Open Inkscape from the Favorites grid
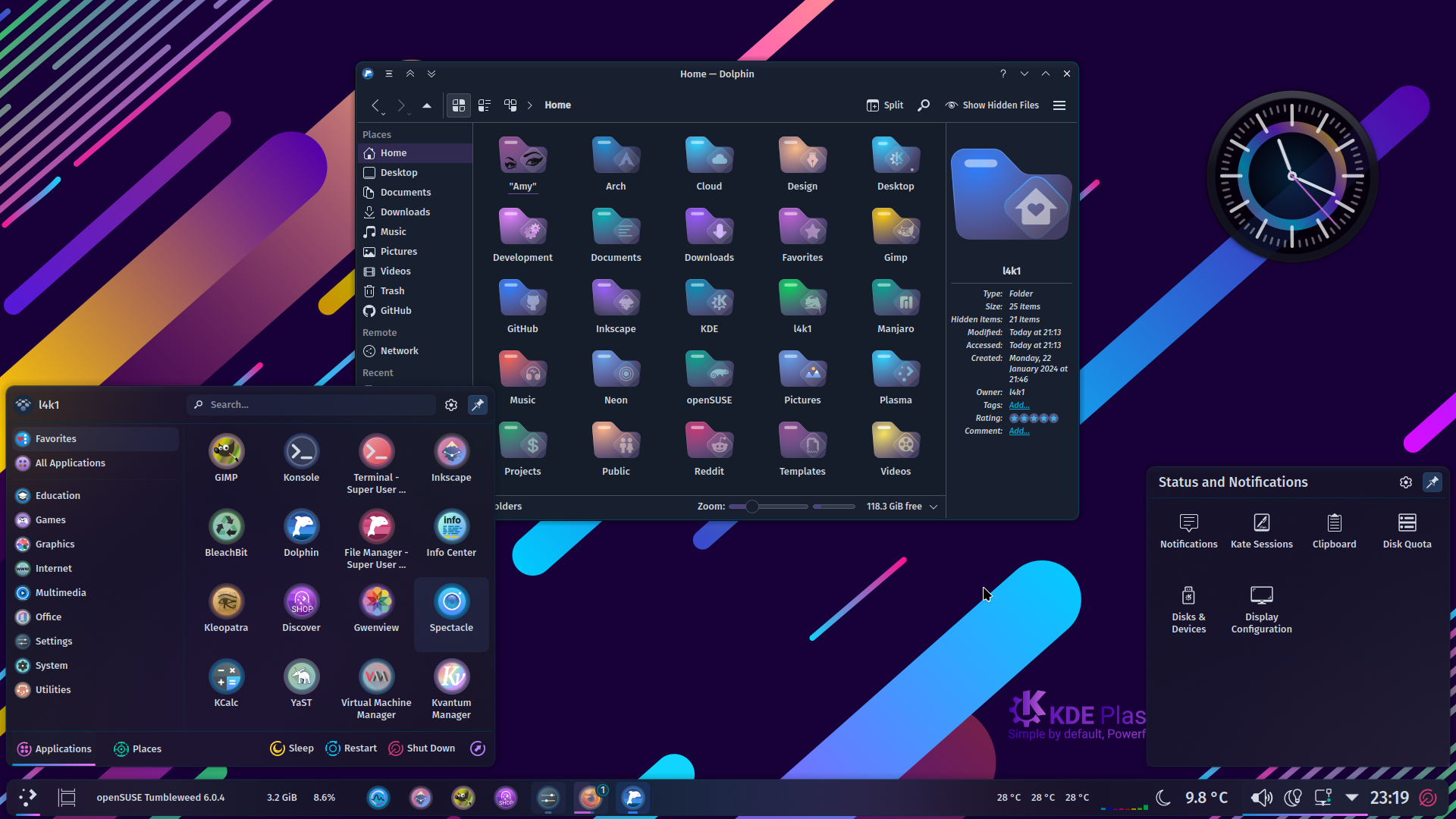The height and width of the screenshot is (819, 1456). tap(451, 458)
